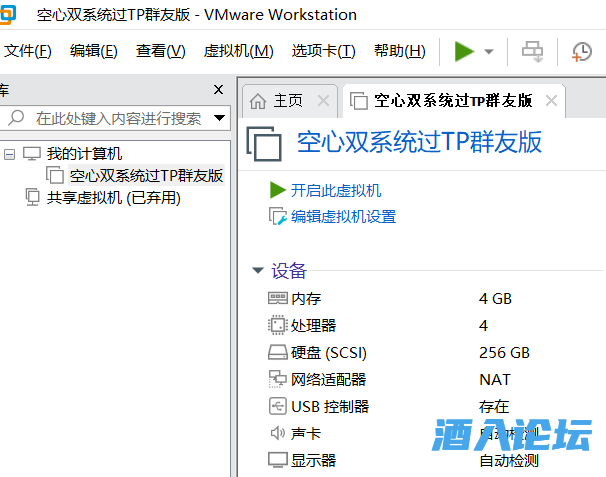
Task: Close the 空心双系统过TP群友版 tab
Action: [552, 101]
